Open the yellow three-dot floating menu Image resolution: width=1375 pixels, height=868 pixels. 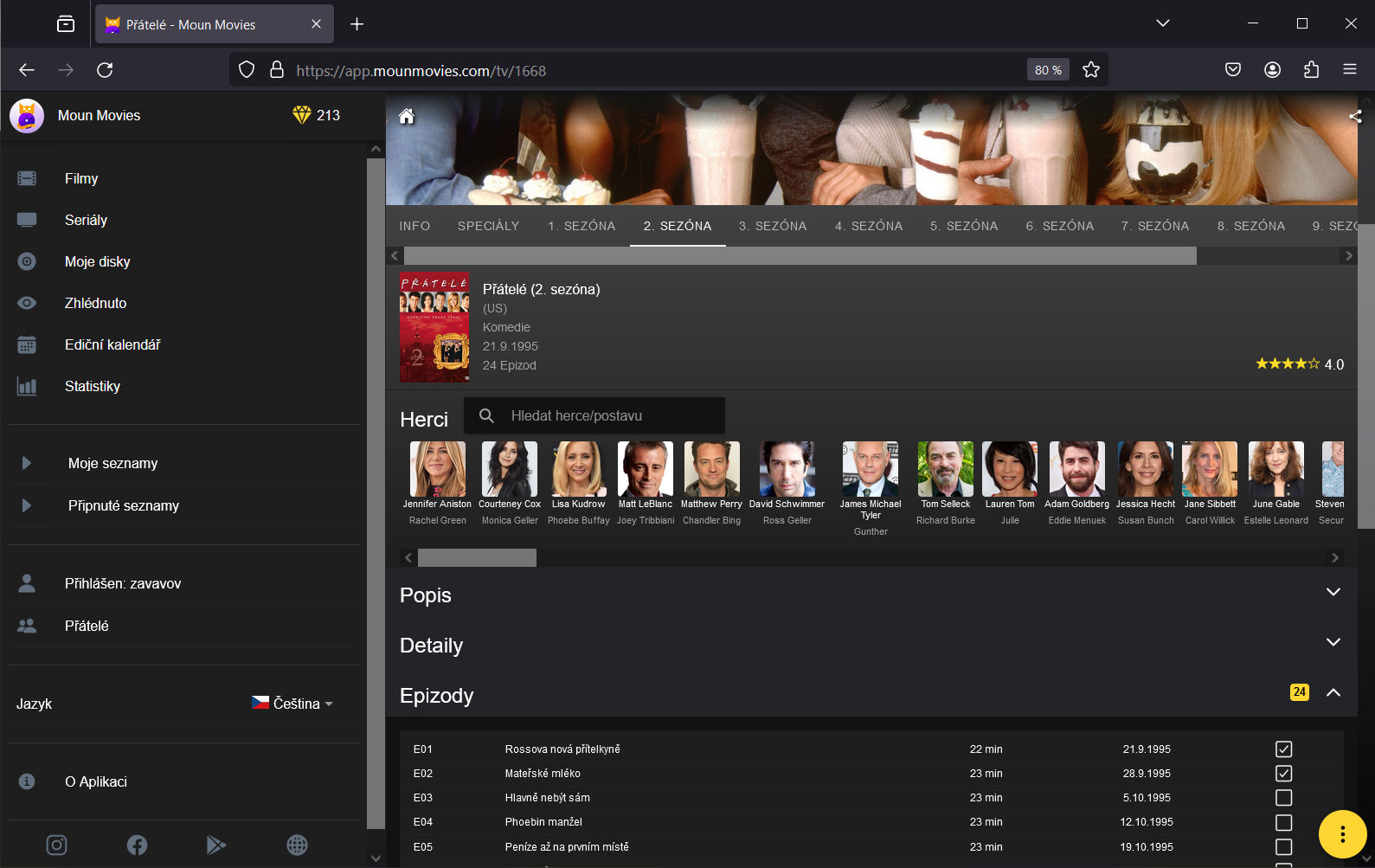click(1341, 834)
